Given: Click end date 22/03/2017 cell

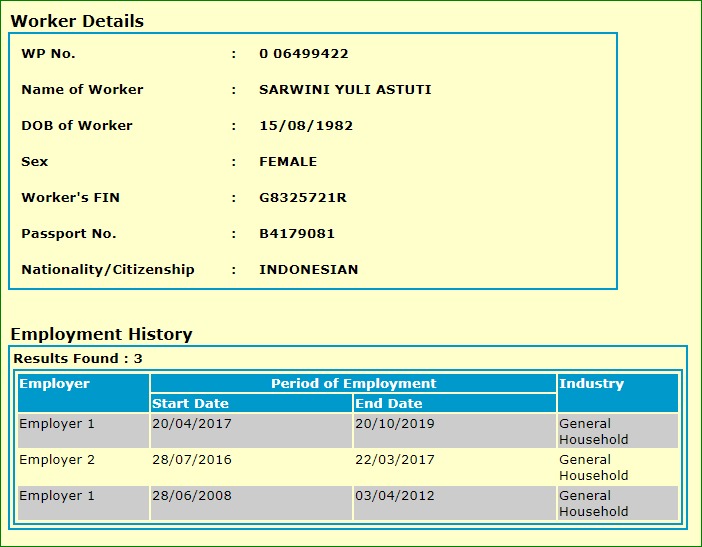Looking at the screenshot, I should tap(394, 460).
